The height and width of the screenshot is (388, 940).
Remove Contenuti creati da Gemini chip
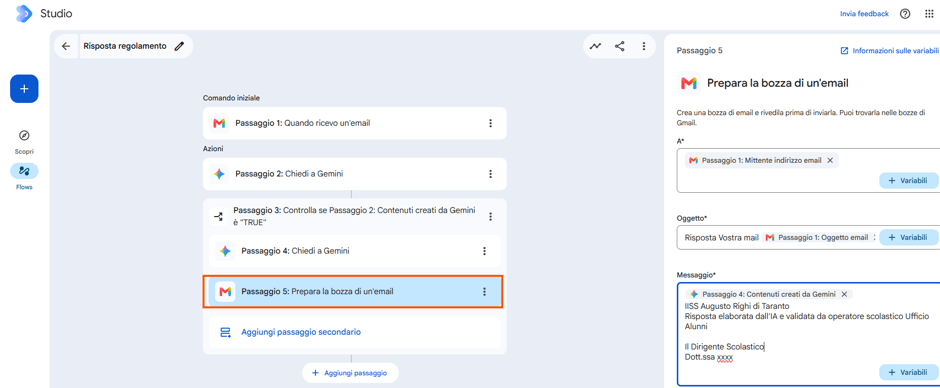(x=843, y=294)
